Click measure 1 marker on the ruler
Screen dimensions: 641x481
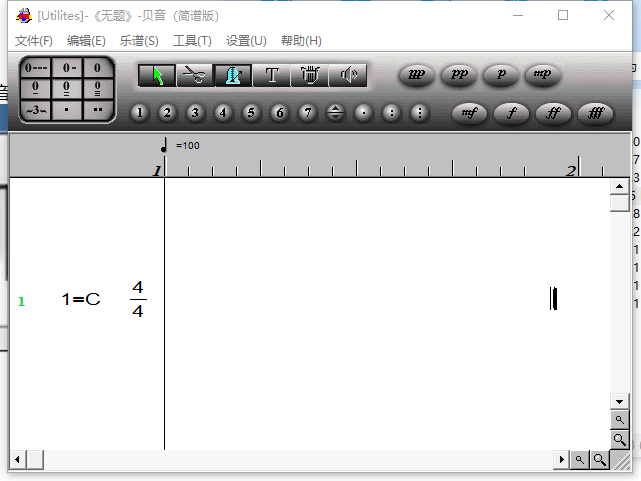(x=157, y=171)
